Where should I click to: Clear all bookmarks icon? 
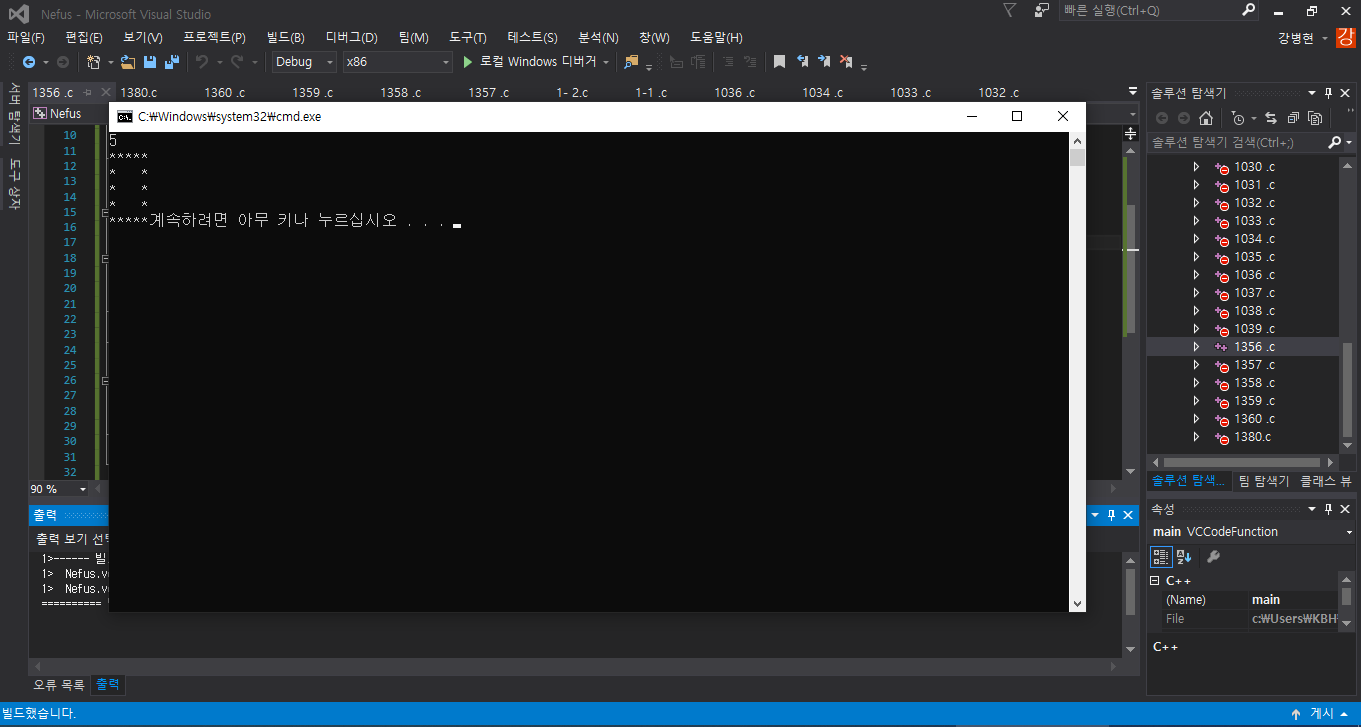click(x=846, y=62)
